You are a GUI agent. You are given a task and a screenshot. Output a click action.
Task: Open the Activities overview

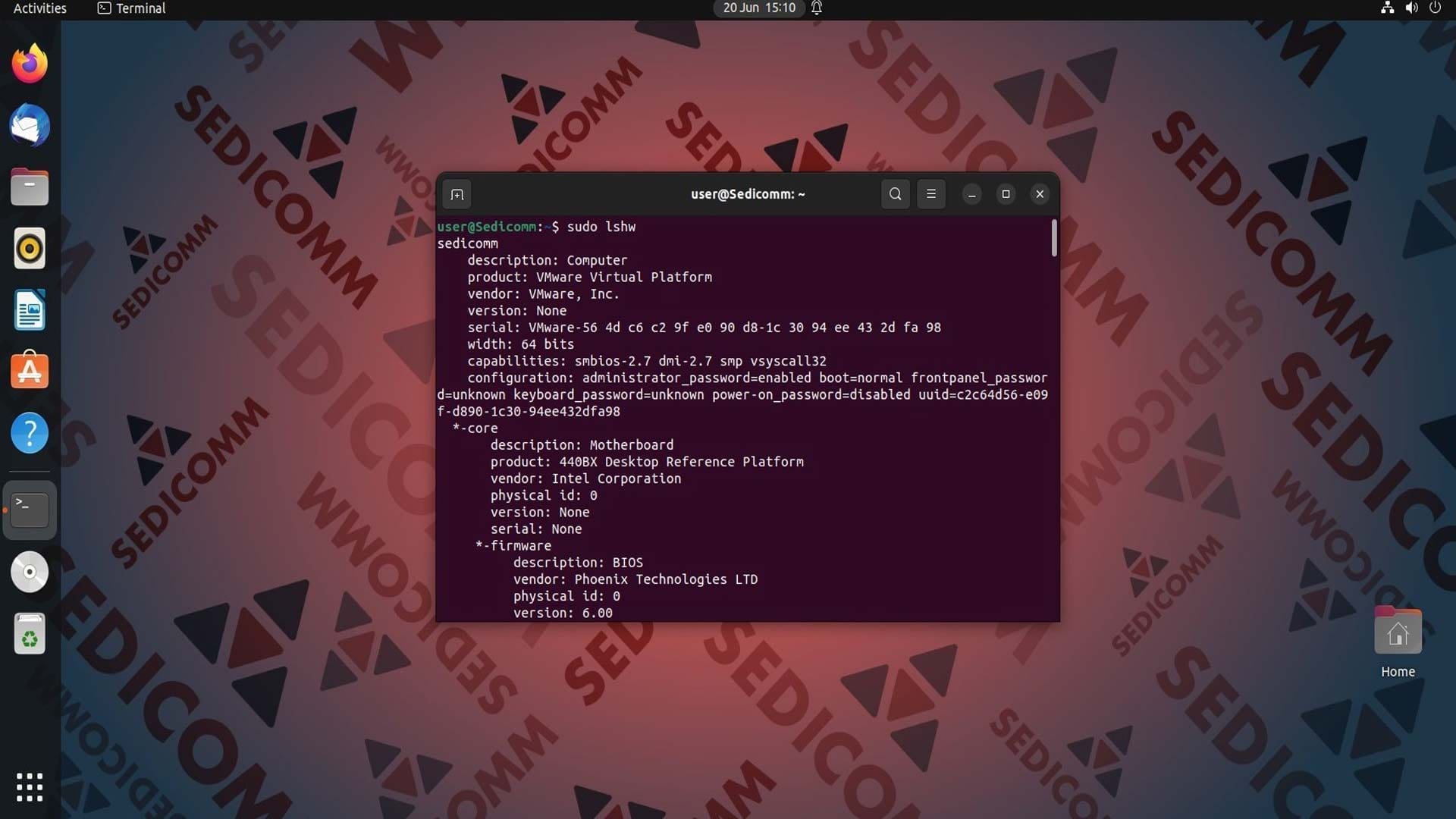click(x=39, y=8)
